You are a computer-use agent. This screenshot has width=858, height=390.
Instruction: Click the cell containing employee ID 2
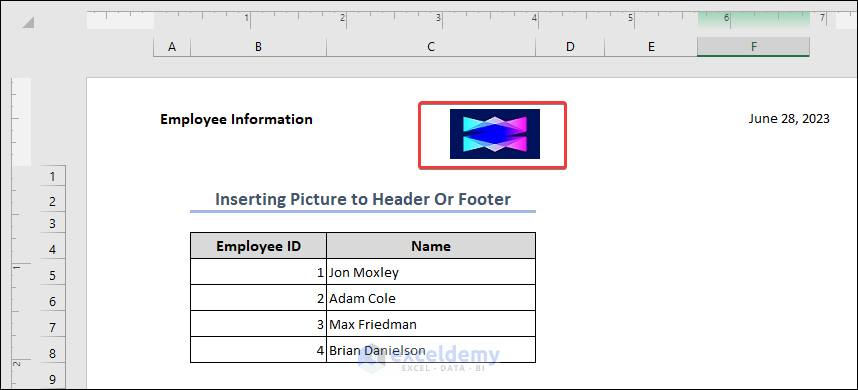point(258,298)
